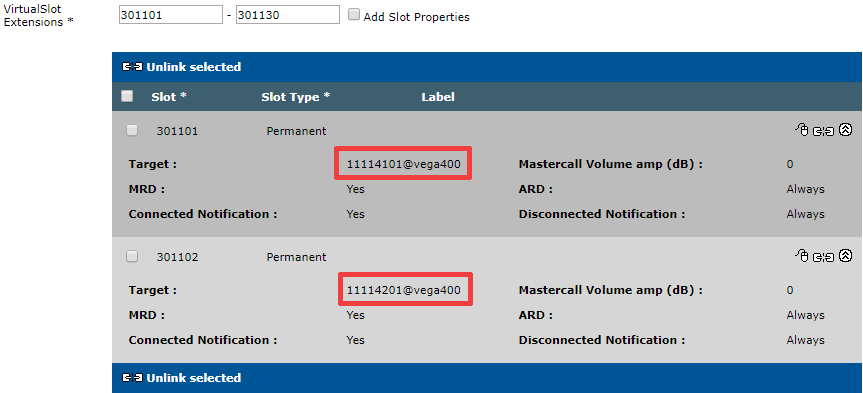
Task: Click the extension start field 301101
Action: tap(171, 15)
